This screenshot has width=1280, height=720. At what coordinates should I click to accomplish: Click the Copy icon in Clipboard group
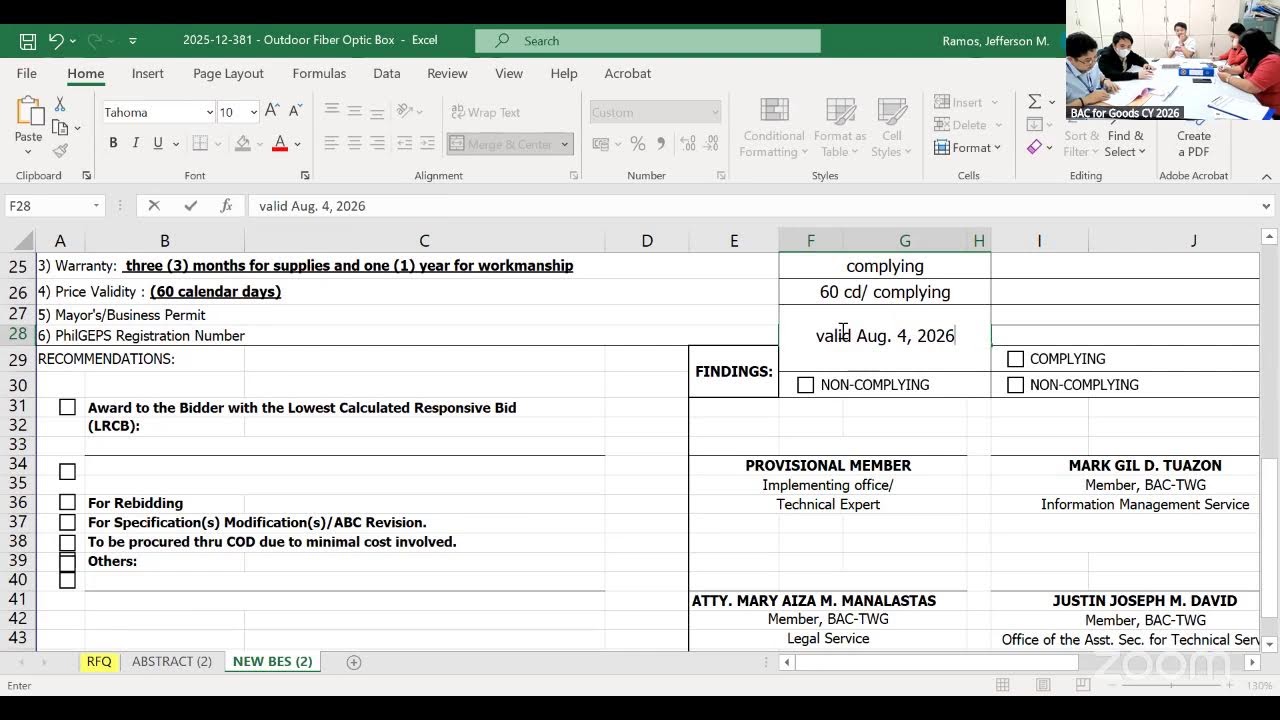coord(60,128)
